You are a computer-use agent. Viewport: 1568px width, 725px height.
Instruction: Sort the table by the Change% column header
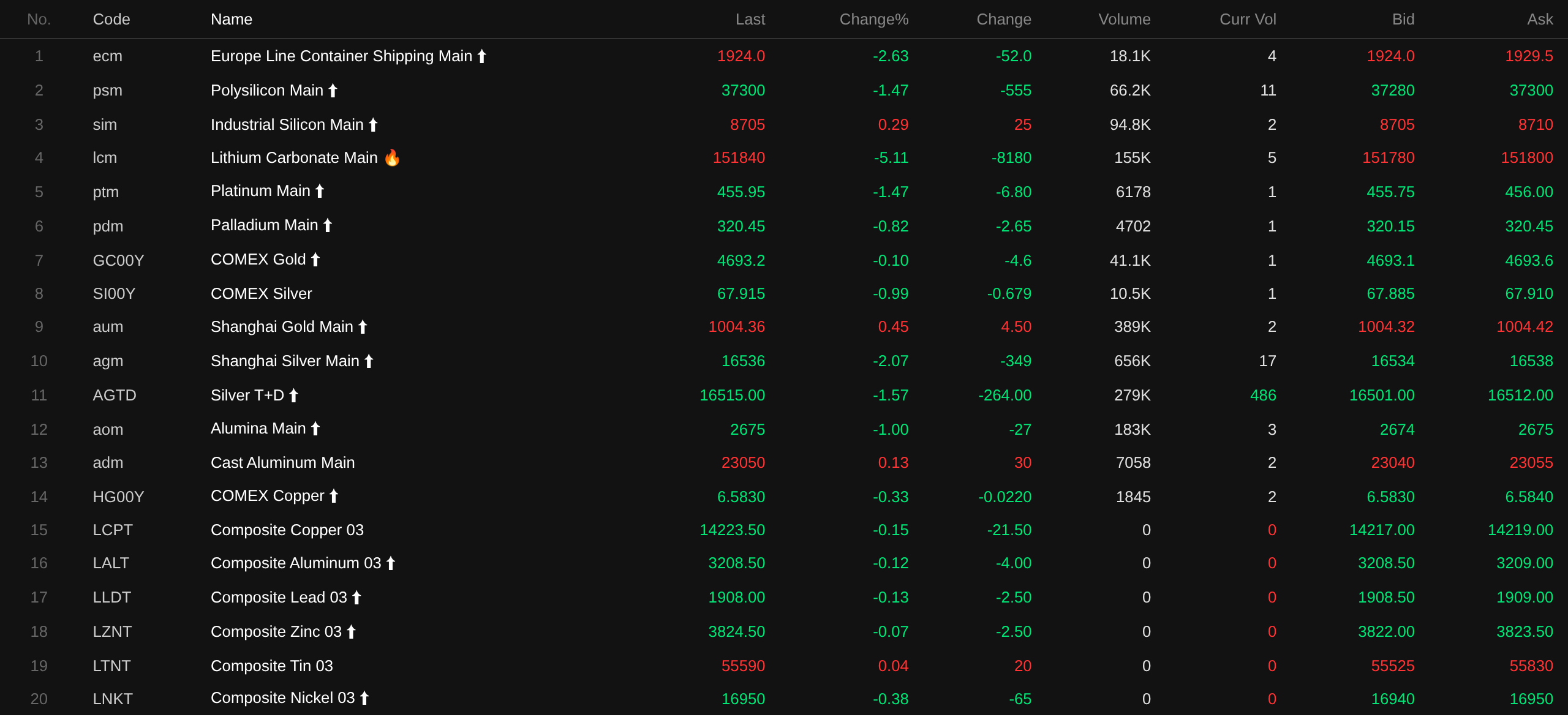point(874,20)
